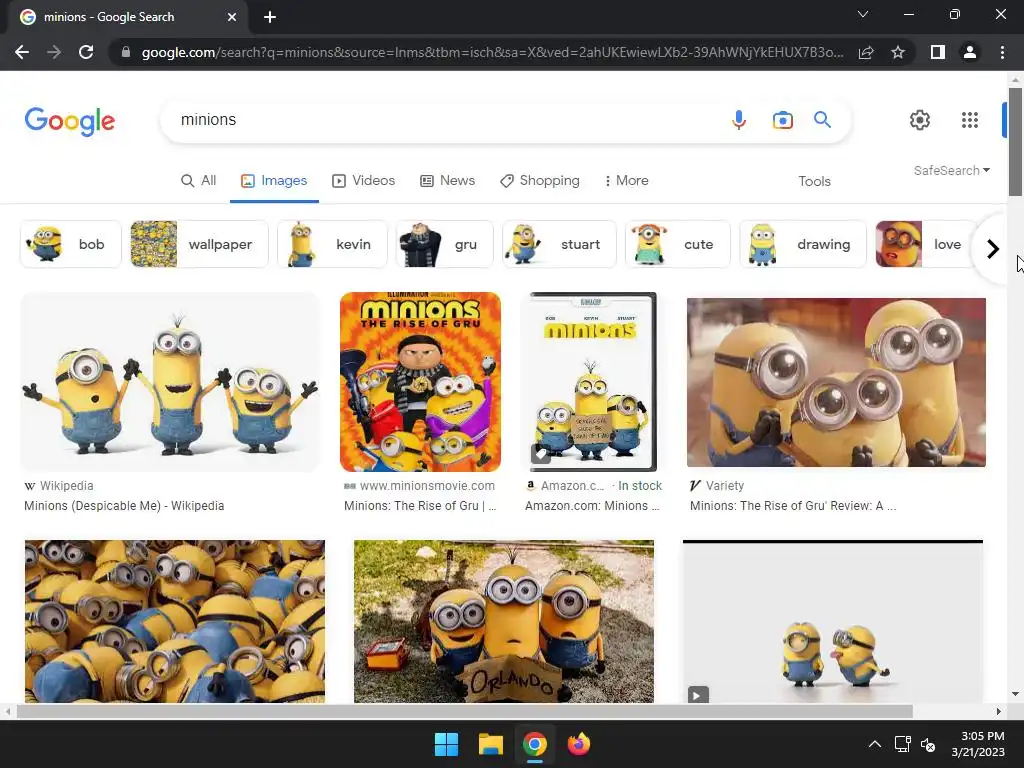1024x768 pixels.
Task: Open a new browser tab
Action: tap(270, 17)
